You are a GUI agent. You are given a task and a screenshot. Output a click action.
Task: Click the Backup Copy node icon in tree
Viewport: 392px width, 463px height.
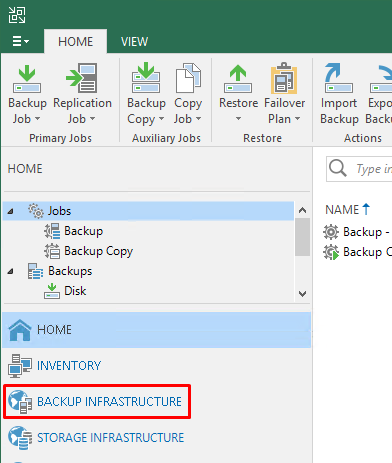point(52,251)
